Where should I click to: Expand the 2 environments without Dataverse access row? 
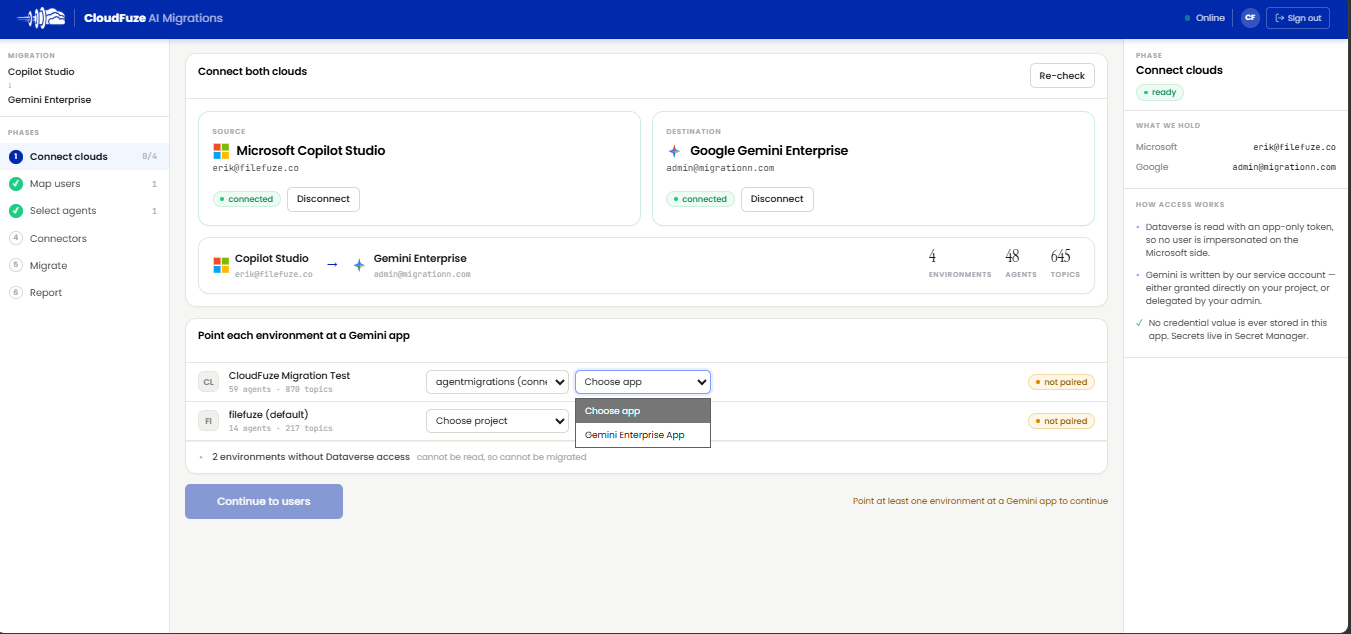point(646,457)
